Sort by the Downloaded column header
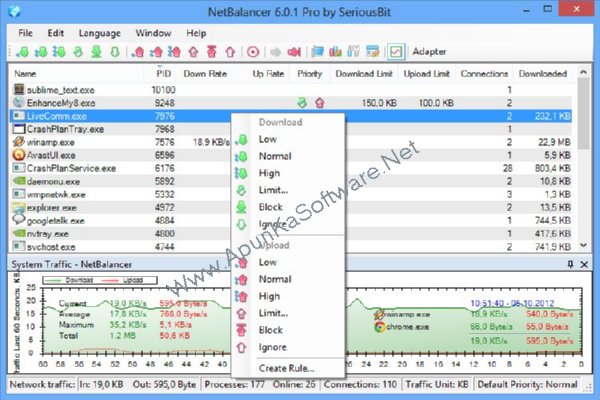The image size is (600, 400). pyautogui.click(x=543, y=74)
